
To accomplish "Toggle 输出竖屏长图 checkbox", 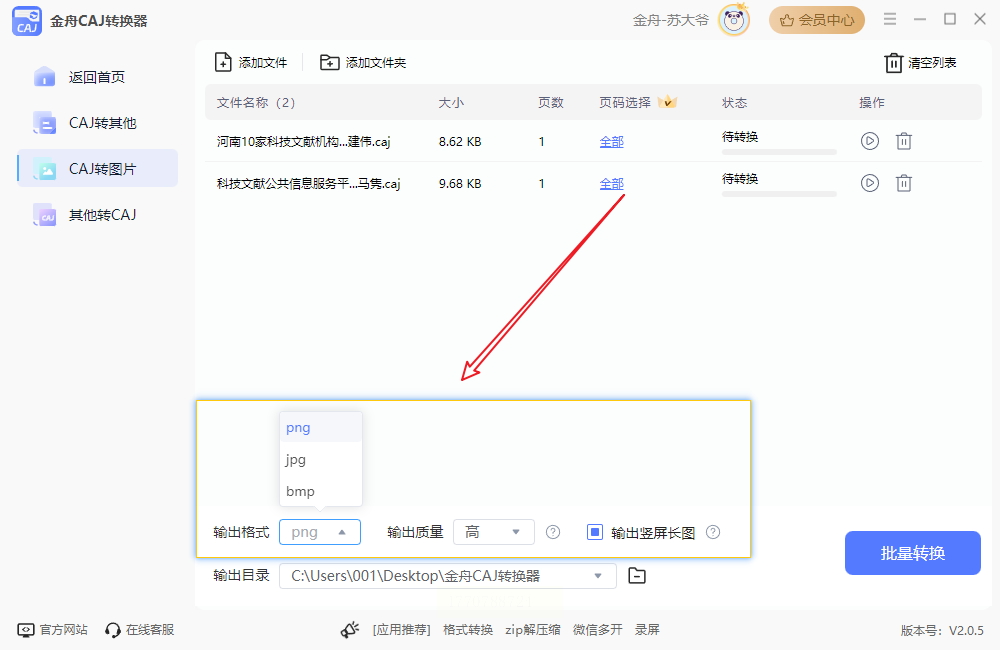I will click(594, 531).
